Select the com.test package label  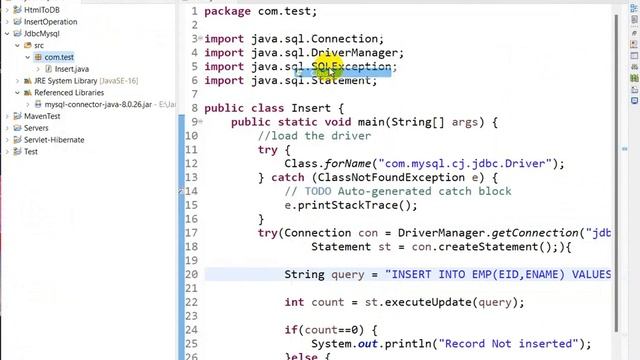(x=59, y=57)
